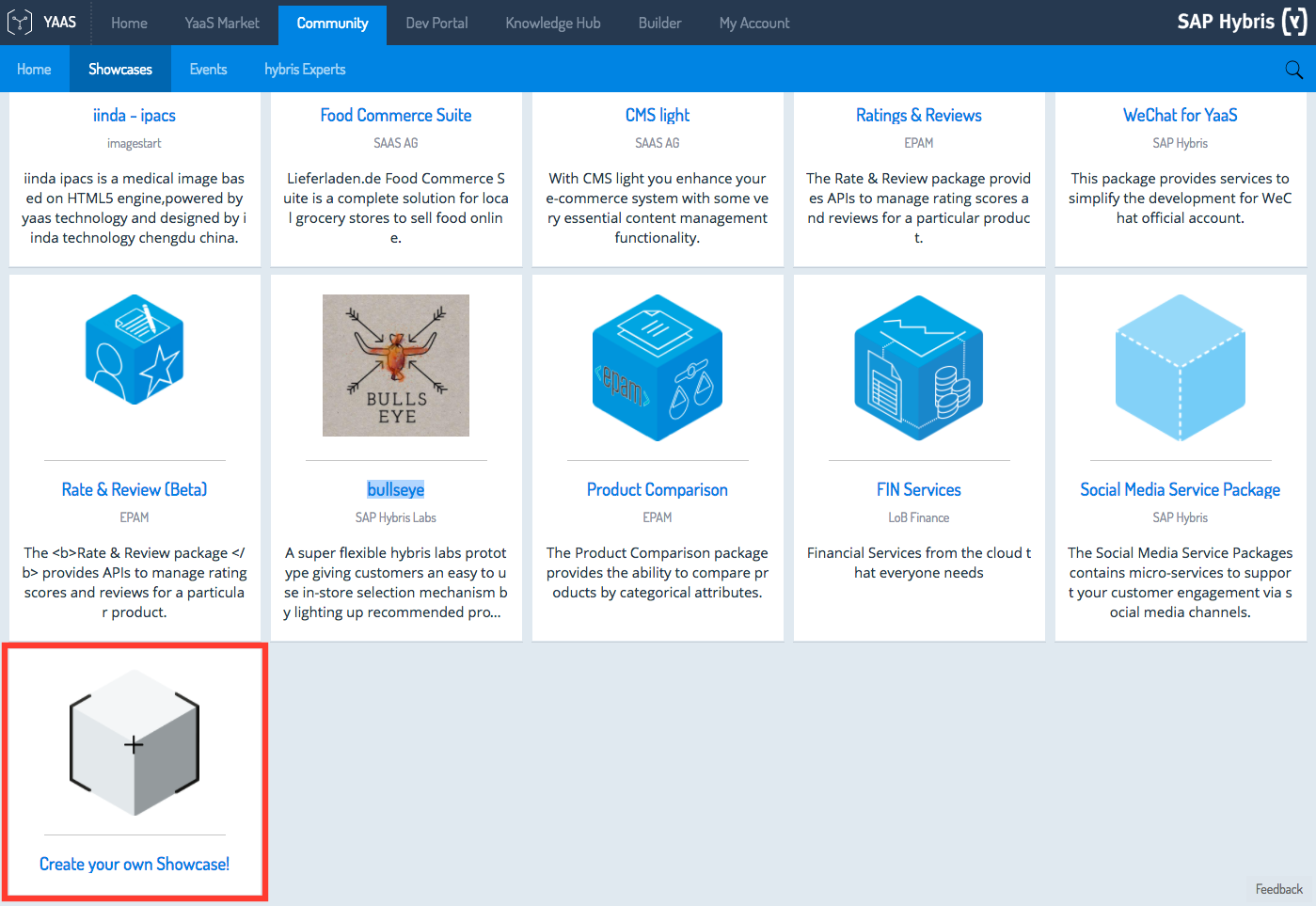Screen dimensions: 1316x906
Task: Open YaaS Market menu item
Action: tap(222, 23)
